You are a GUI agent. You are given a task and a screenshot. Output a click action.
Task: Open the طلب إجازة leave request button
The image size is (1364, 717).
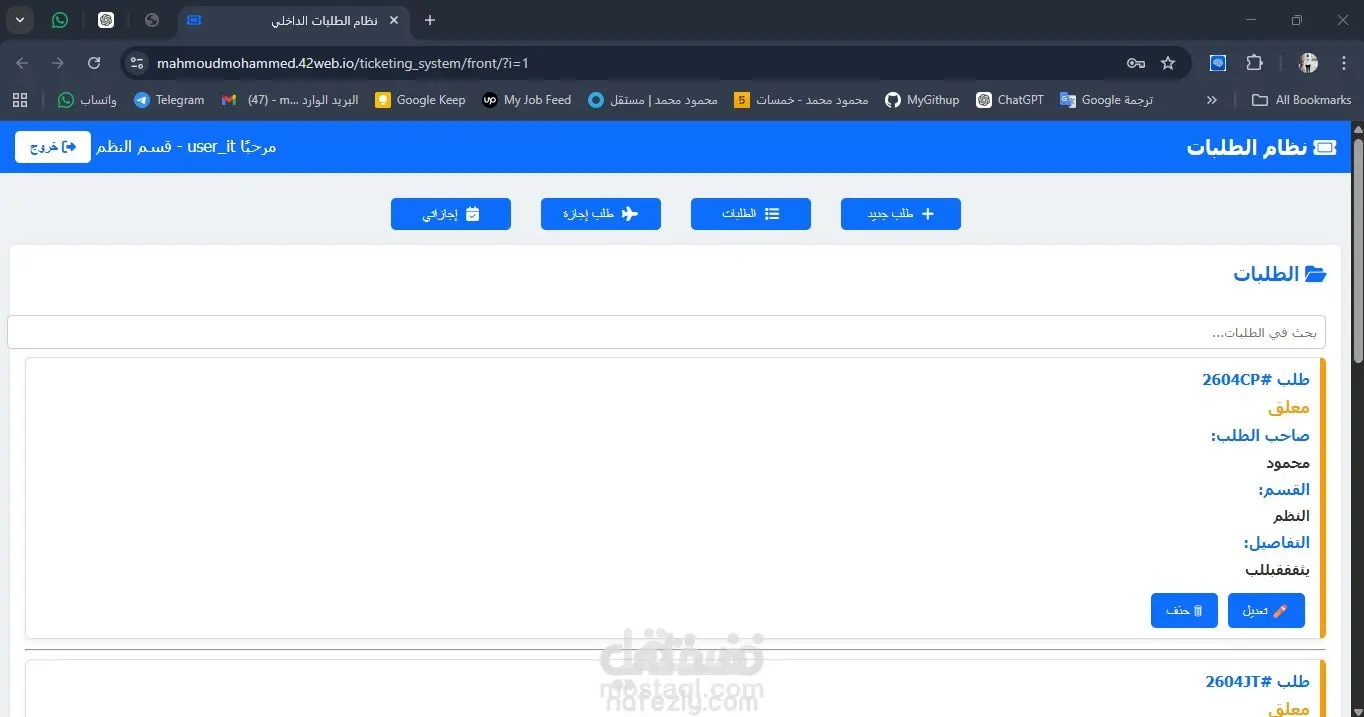(601, 214)
